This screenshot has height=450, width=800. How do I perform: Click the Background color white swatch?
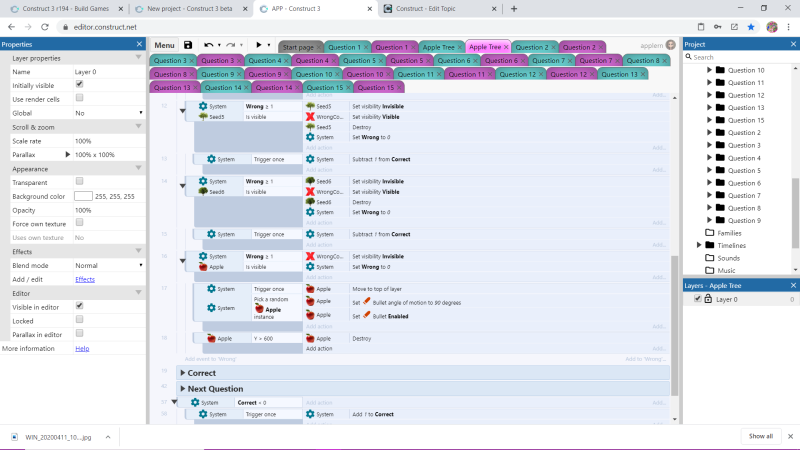[83, 196]
